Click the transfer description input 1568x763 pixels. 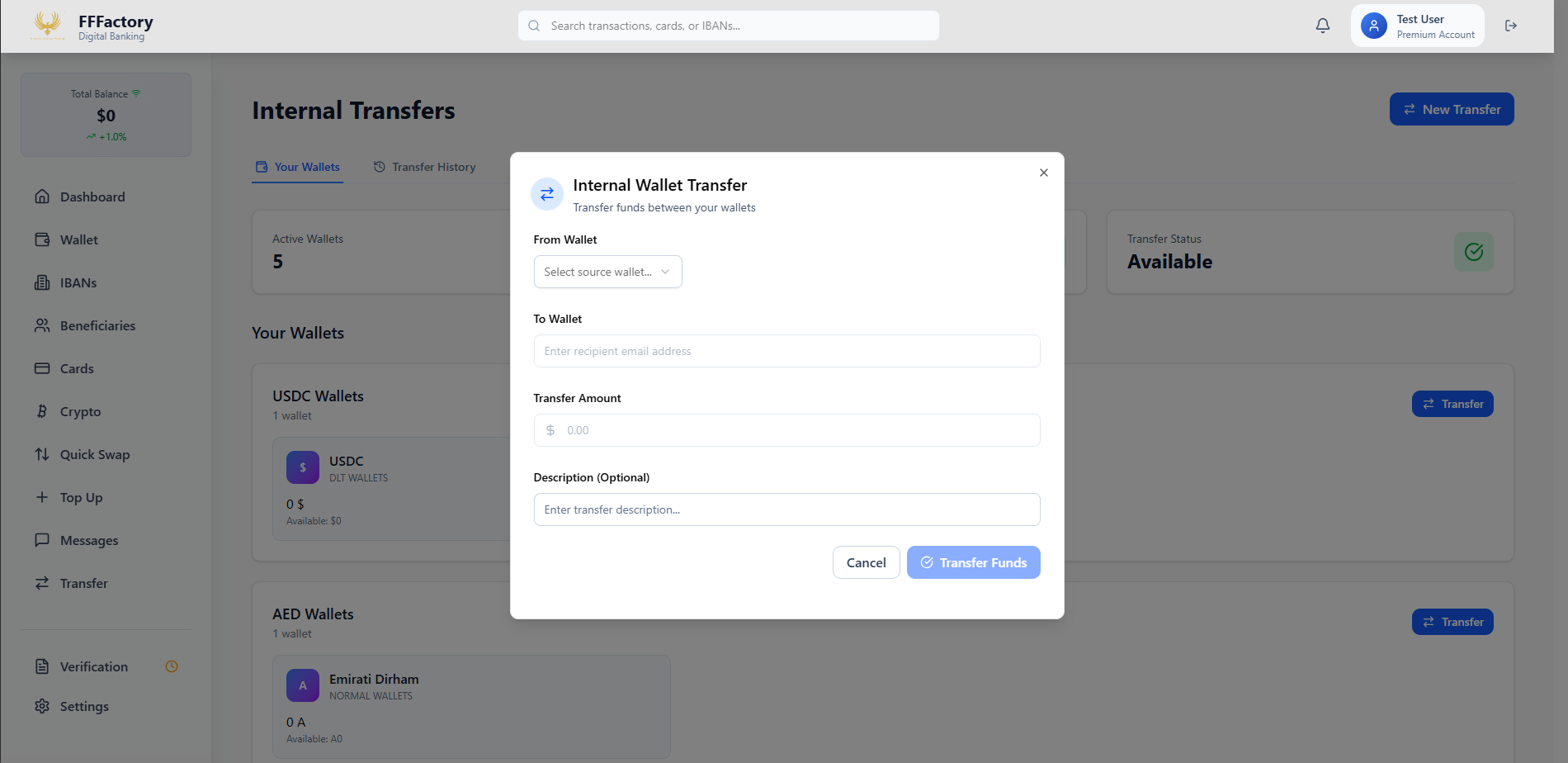tap(786, 509)
